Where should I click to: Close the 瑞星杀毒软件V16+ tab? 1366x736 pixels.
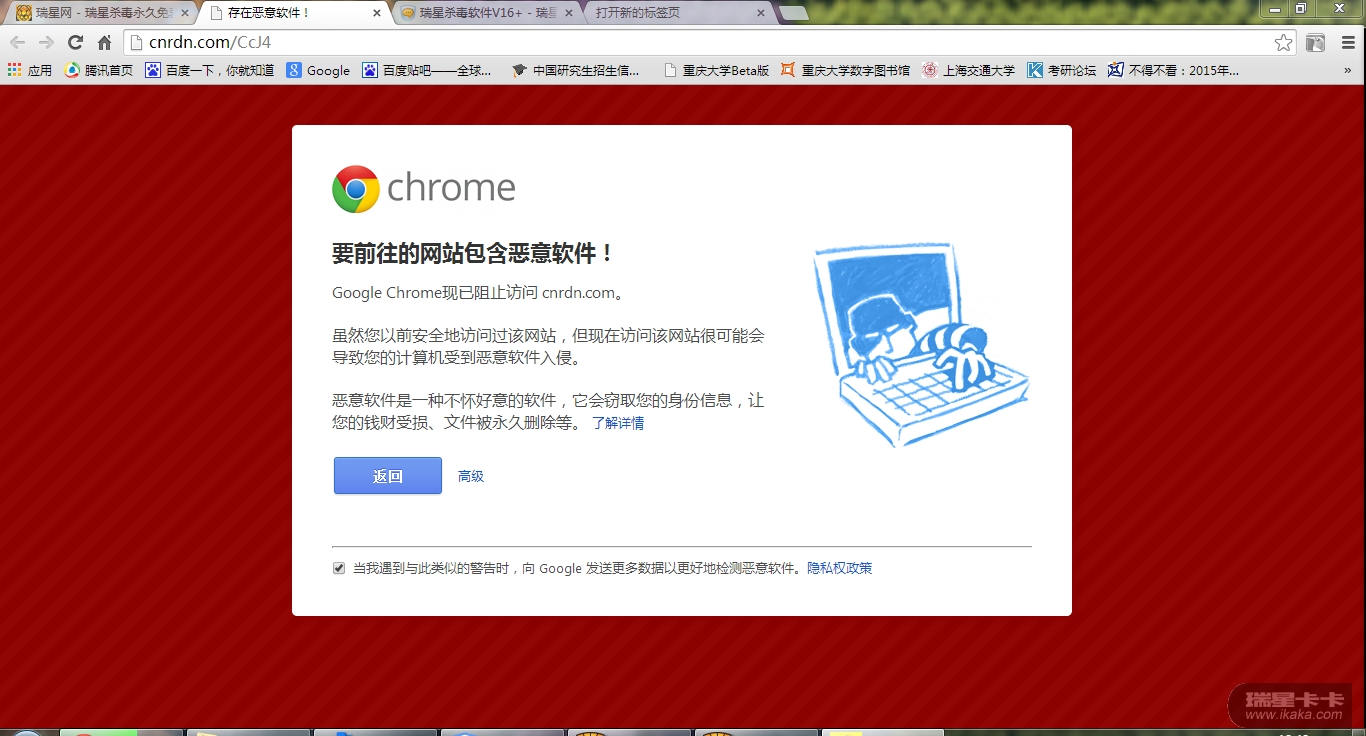point(571,13)
